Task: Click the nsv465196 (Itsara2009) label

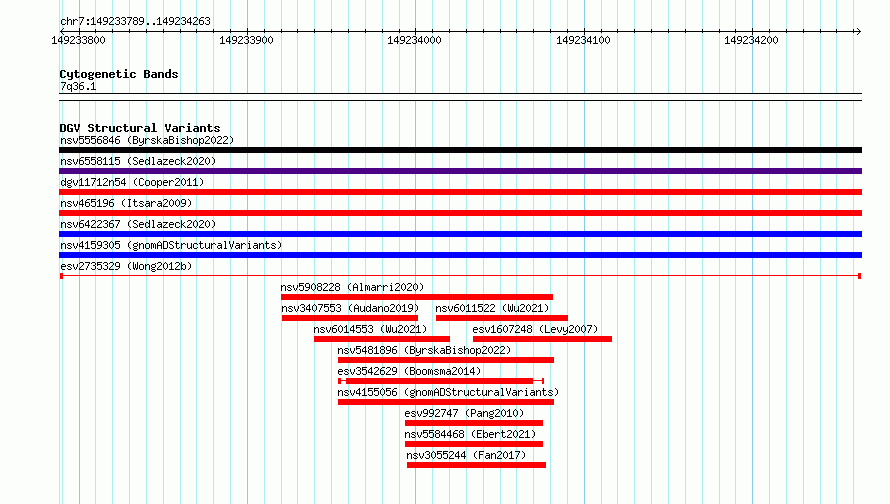Action: pos(126,203)
